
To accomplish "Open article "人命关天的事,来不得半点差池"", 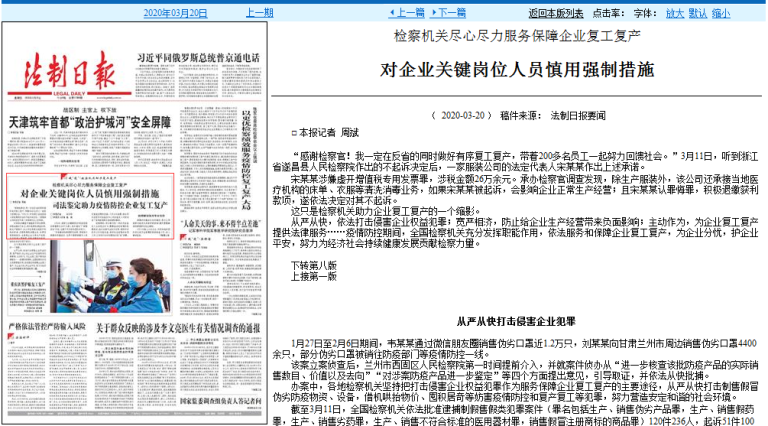I will [x=220, y=223].
